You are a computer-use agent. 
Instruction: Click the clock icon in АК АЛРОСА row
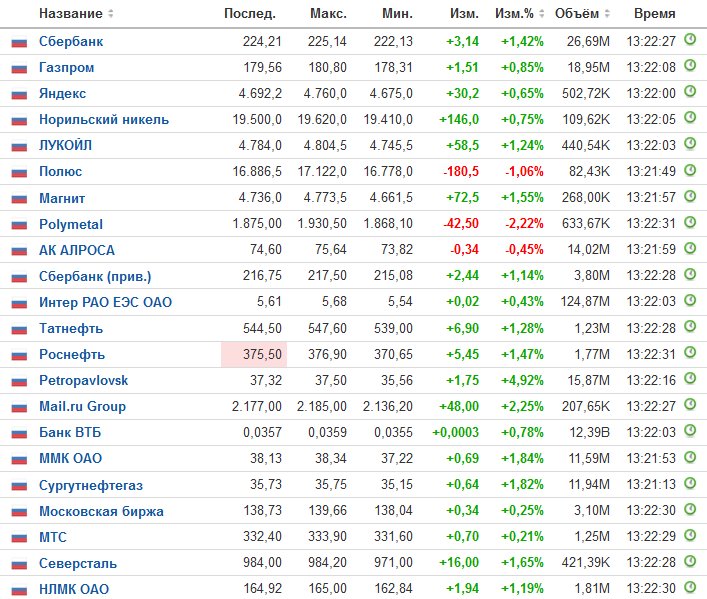point(690,248)
